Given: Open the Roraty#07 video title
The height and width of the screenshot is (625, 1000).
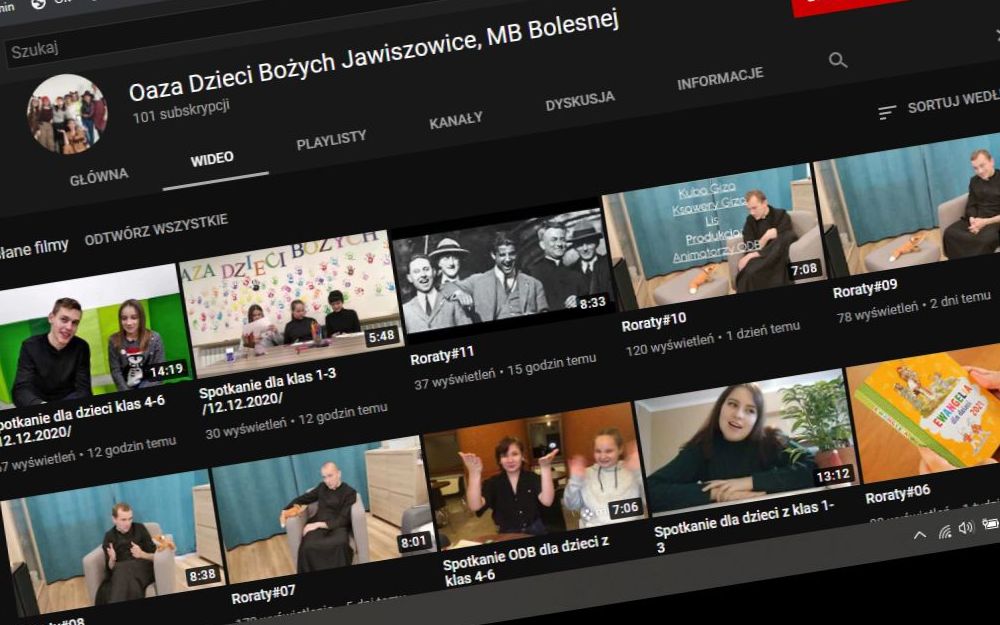Looking at the screenshot, I should pyautogui.click(x=263, y=593).
